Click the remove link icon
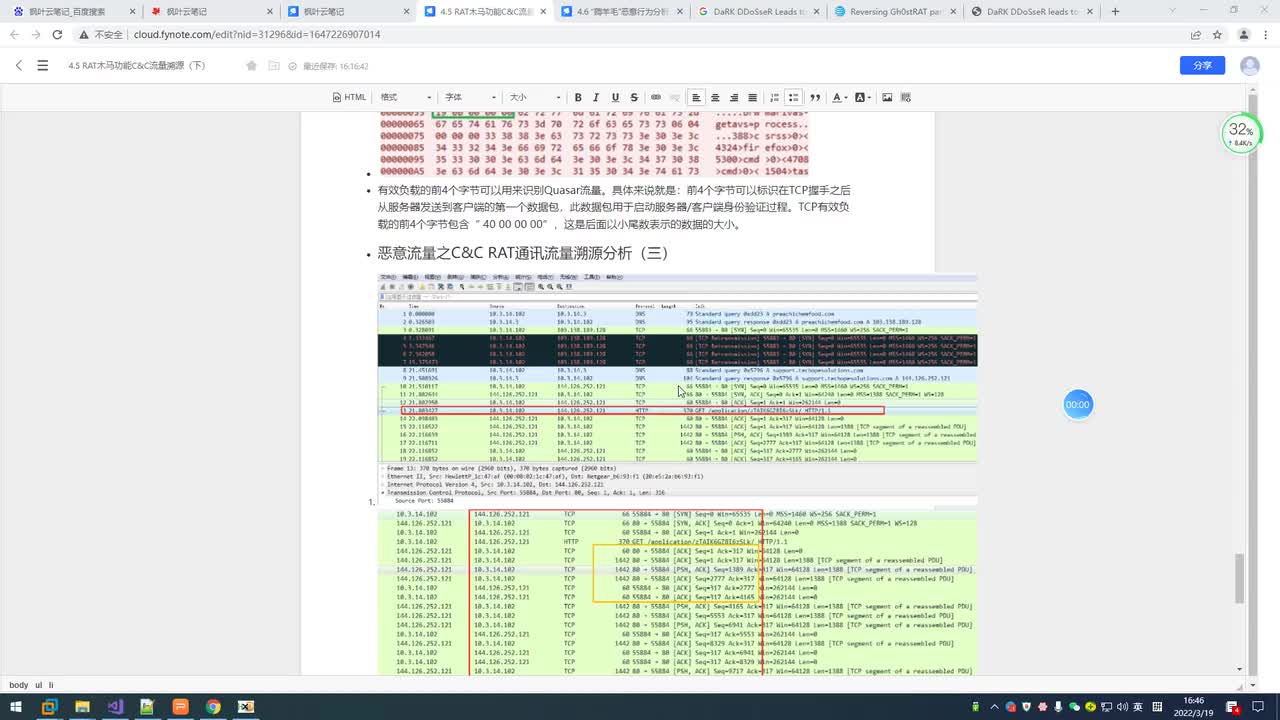Viewport: 1280px width, 720px height. pyautogui.click(x=674, y=97)
